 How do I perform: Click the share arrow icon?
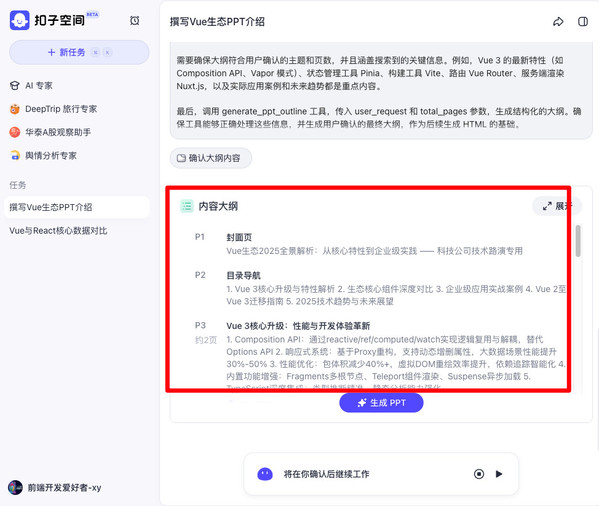tap(558, 22)
